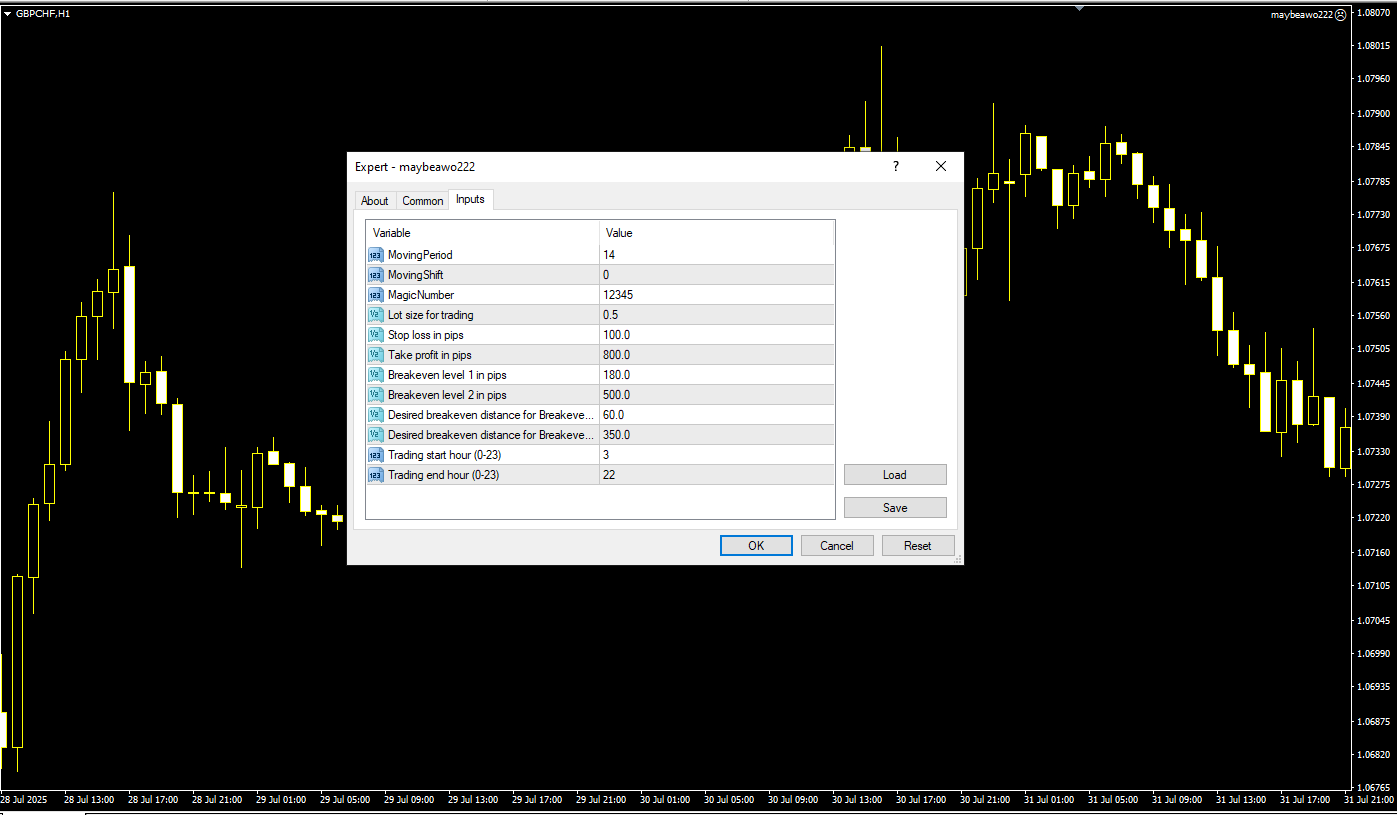This screenshot has height=815, width=1397.
Task: Click the 'Trading start hour (0-23)' label
Action: (445, 455)
